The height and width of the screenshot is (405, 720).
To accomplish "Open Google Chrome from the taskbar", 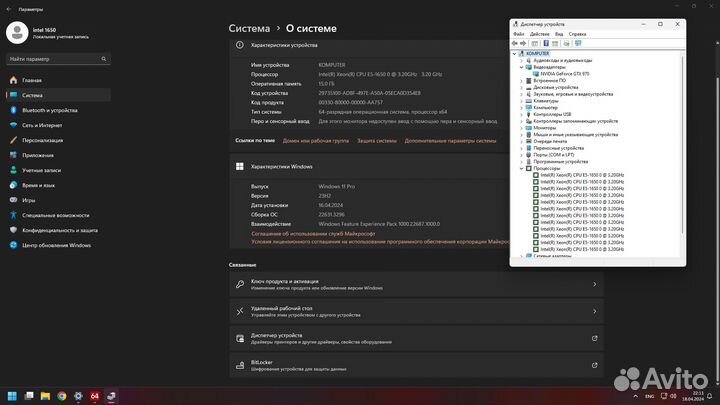I will click(62, 396).
